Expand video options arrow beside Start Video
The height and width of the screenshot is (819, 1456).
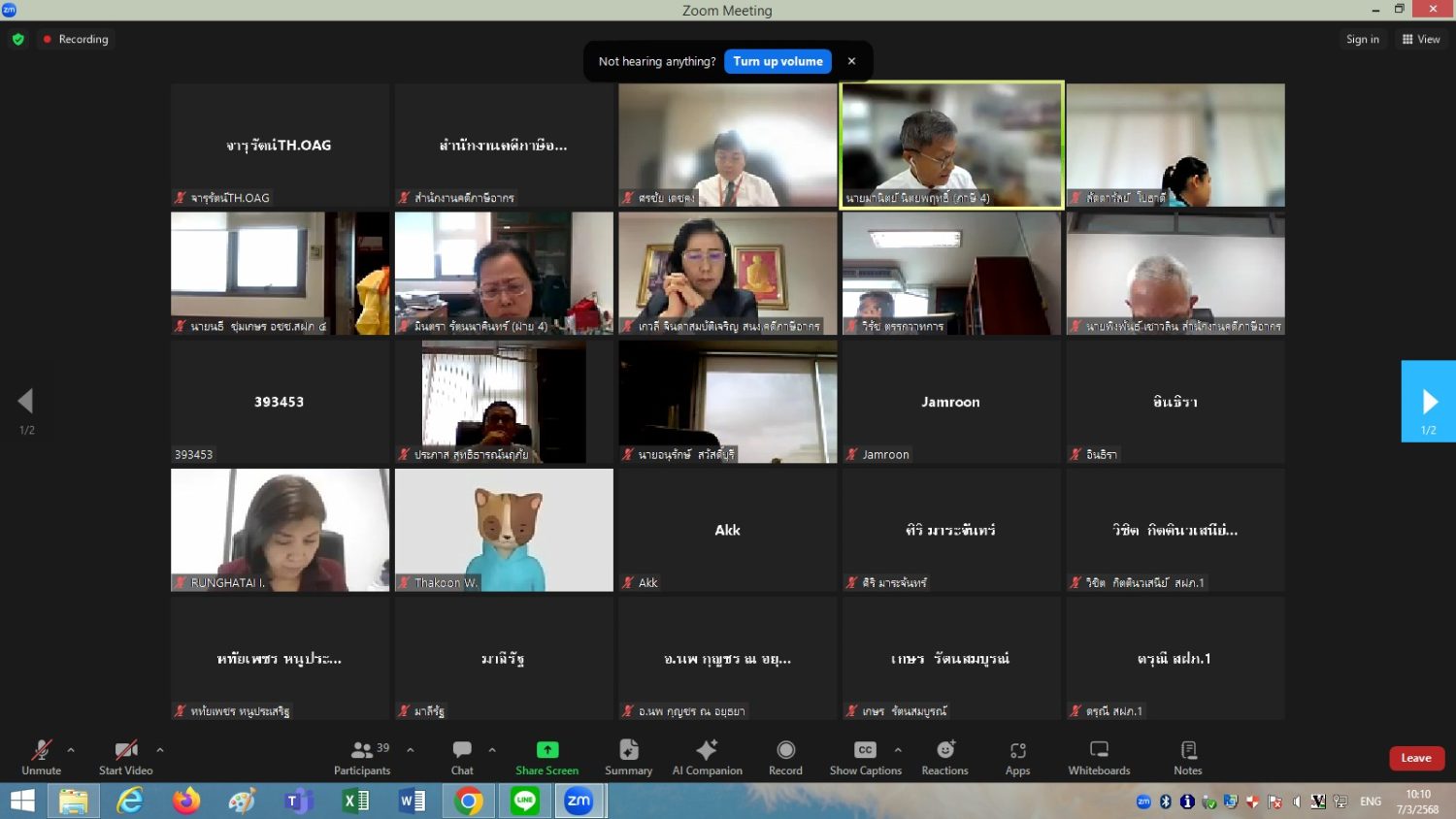pos(160,750)
